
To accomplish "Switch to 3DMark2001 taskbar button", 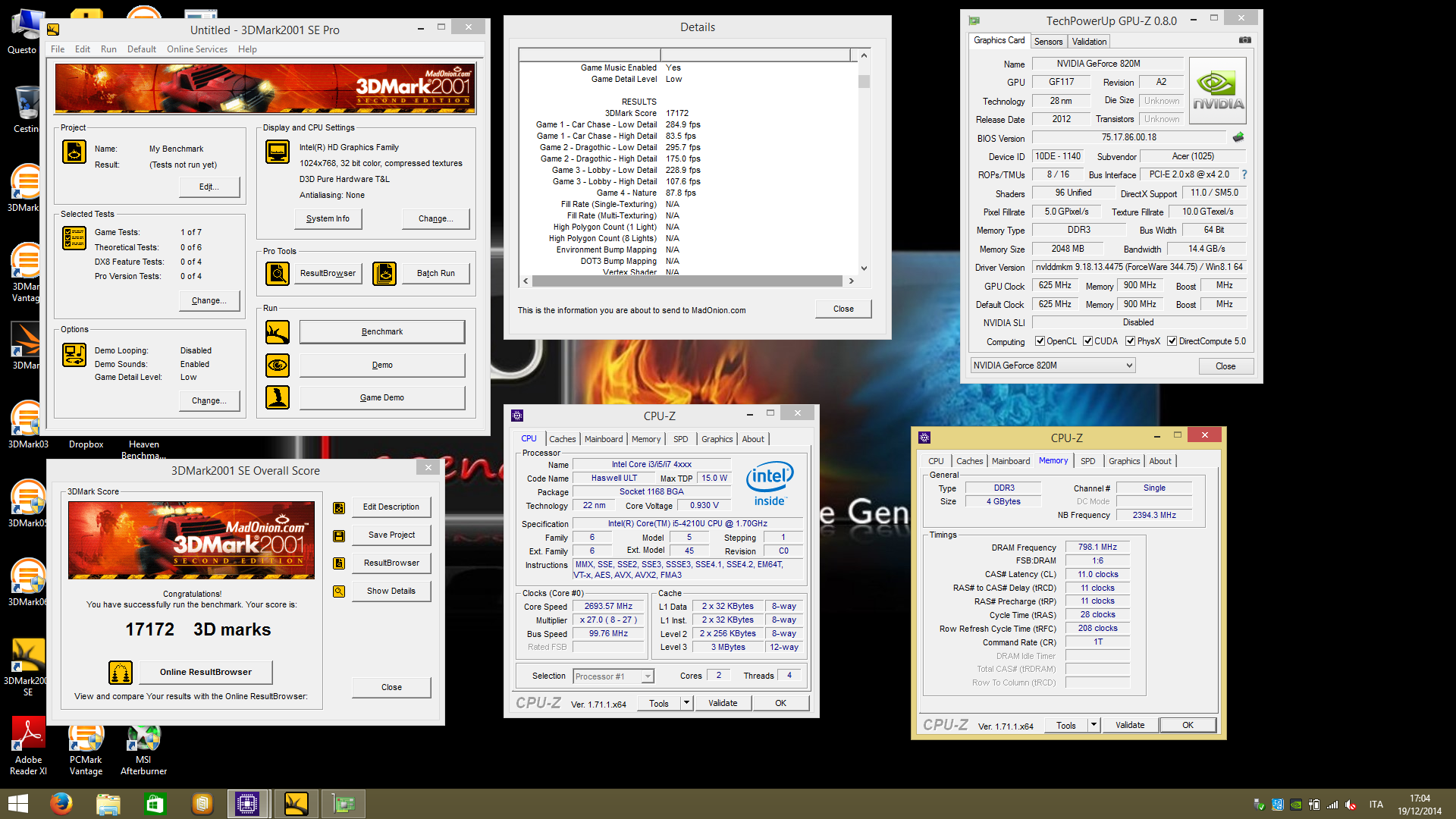I will click(x=296, y=804).
